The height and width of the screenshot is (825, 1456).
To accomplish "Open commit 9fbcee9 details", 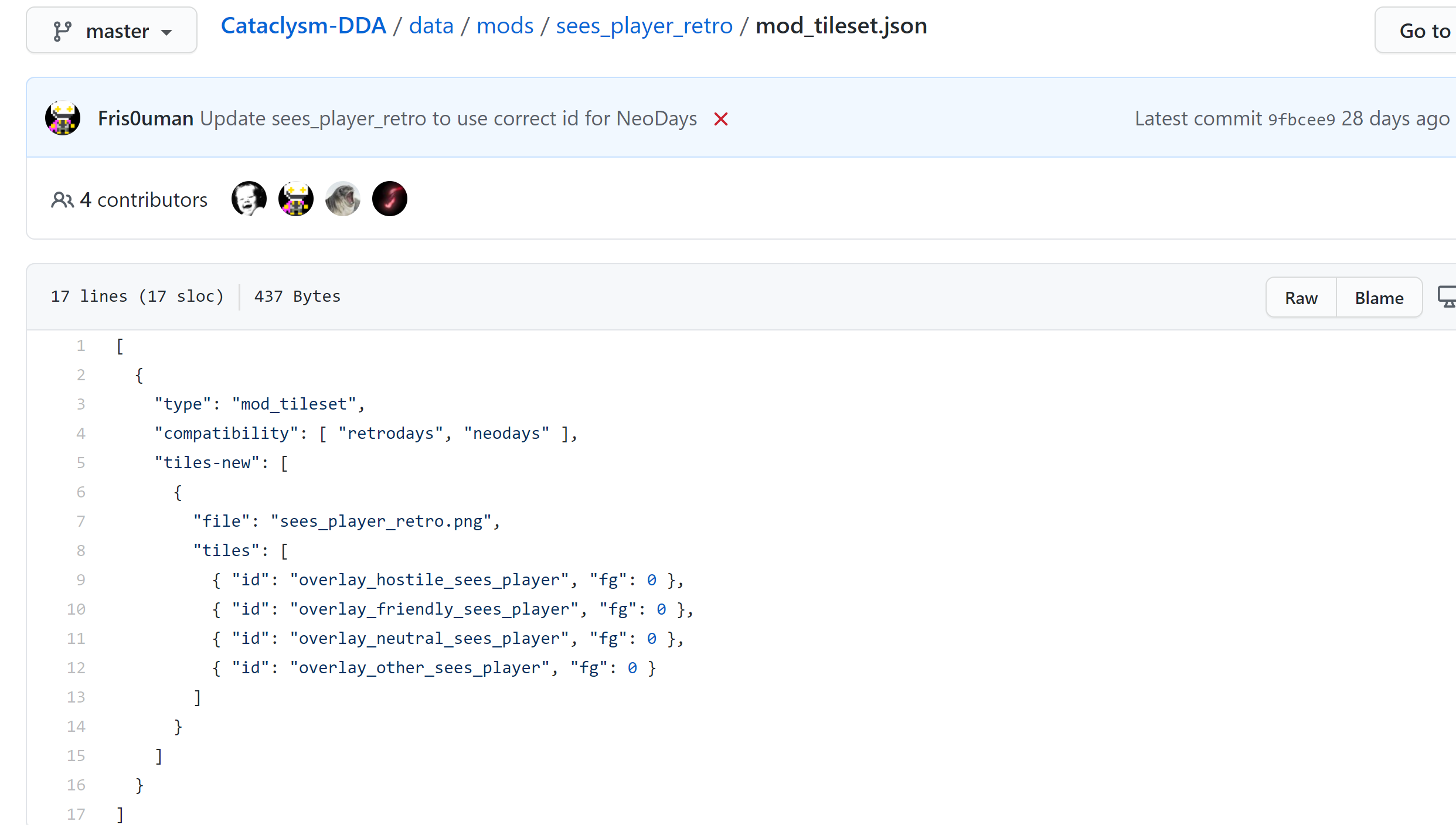I will [x=1302, y=119].
